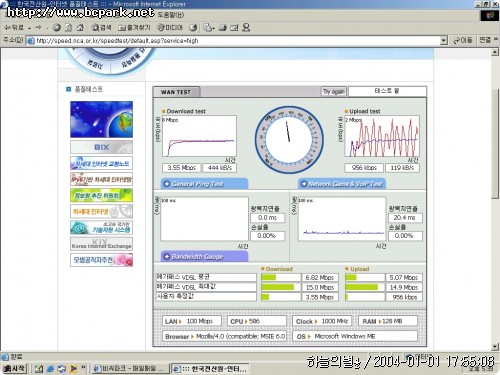The width and height of the screenshot is (500, 375).
Task: Click the Upload test graph
Action: [382, 136]
